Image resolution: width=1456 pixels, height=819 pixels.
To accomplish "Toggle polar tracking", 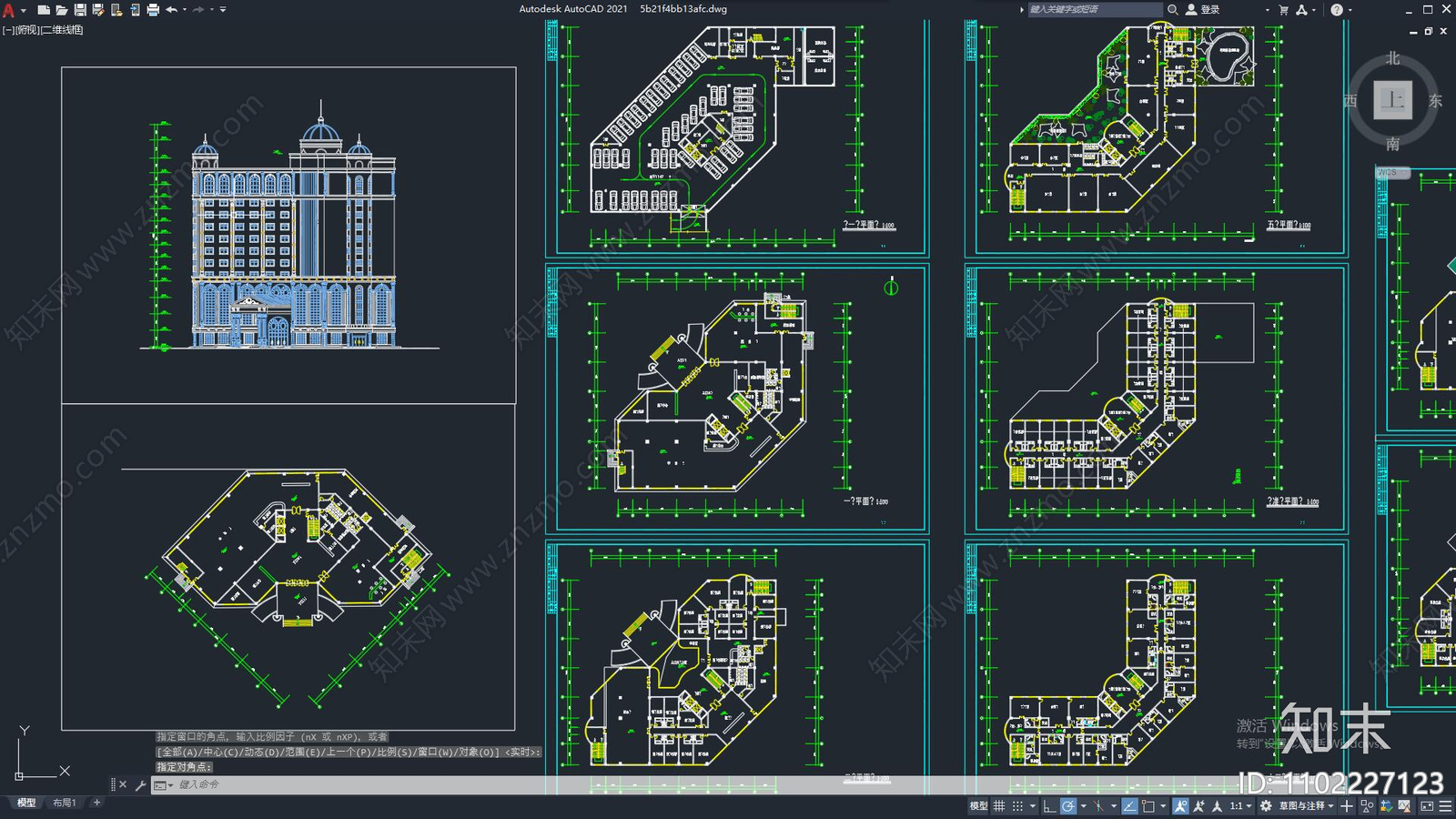I will [x=1068, y=806].
